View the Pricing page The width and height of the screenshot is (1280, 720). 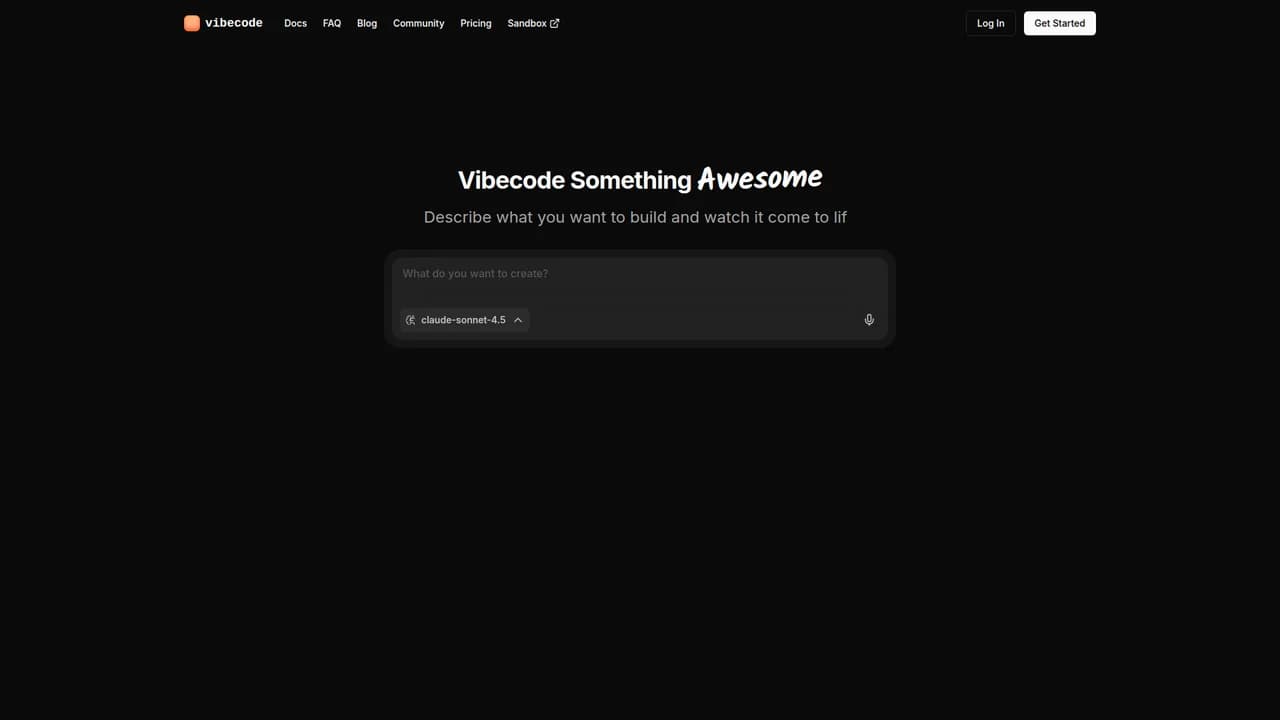[x=476, y=23]
